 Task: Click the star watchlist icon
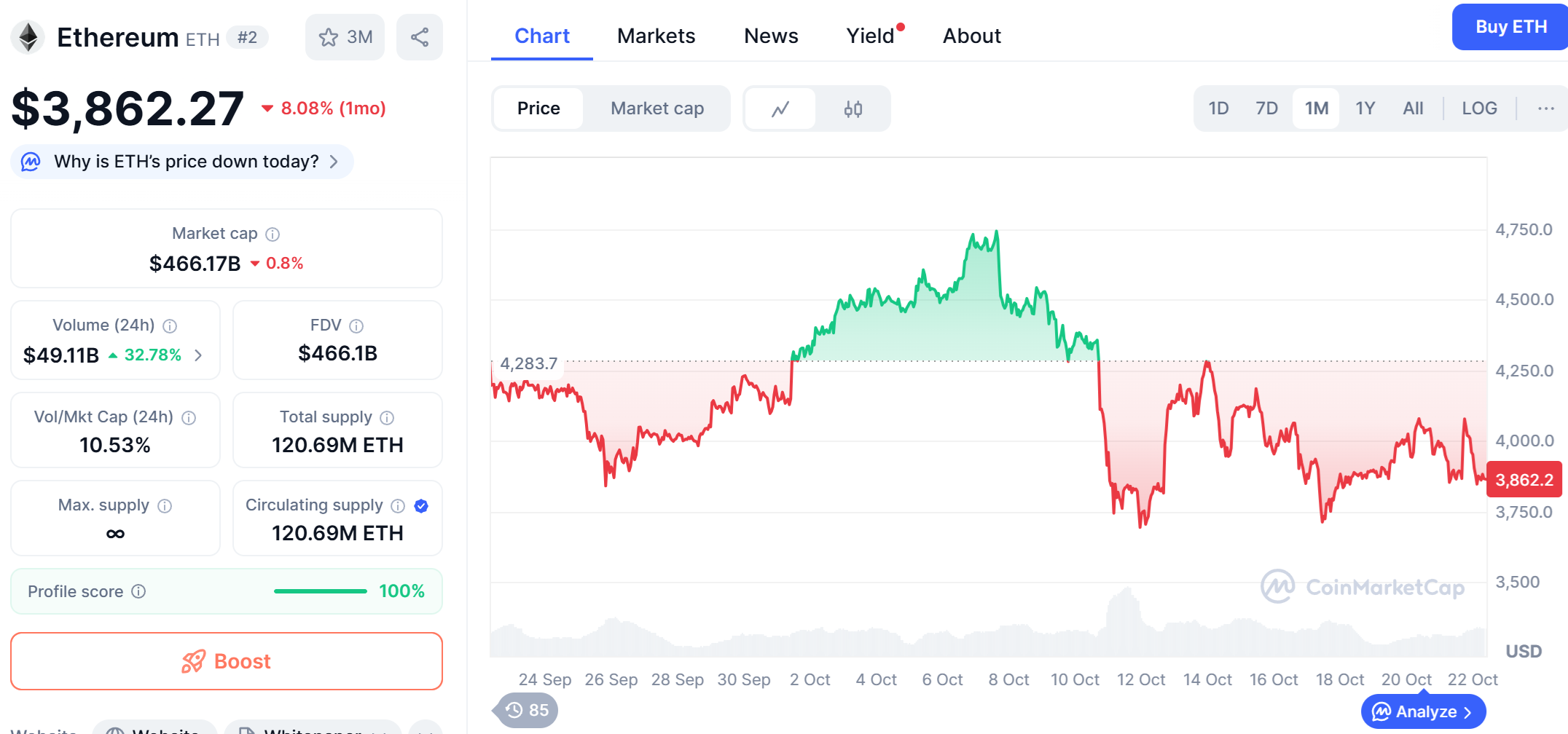point(329,37)
